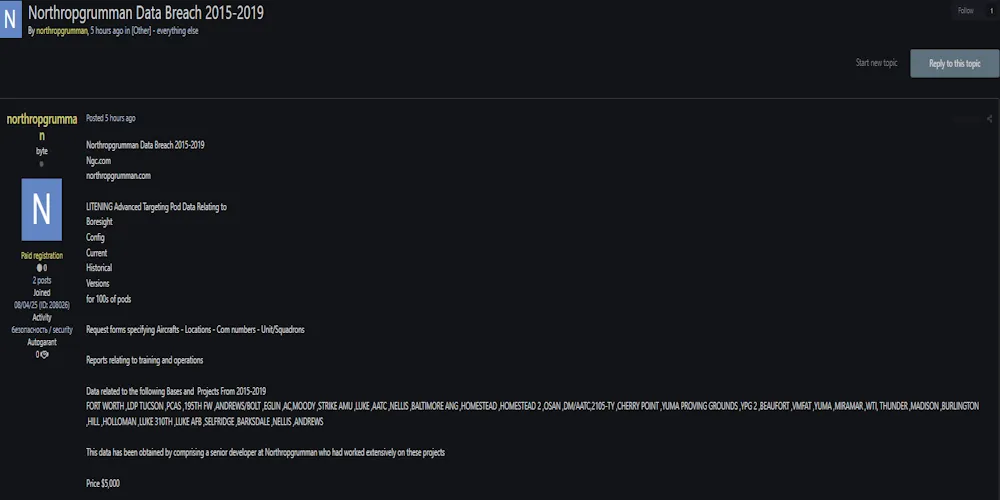1000x500 pixels.
Task: Toggle Follow for this topic
Action: pyautogui.click(x=965, y=11)
